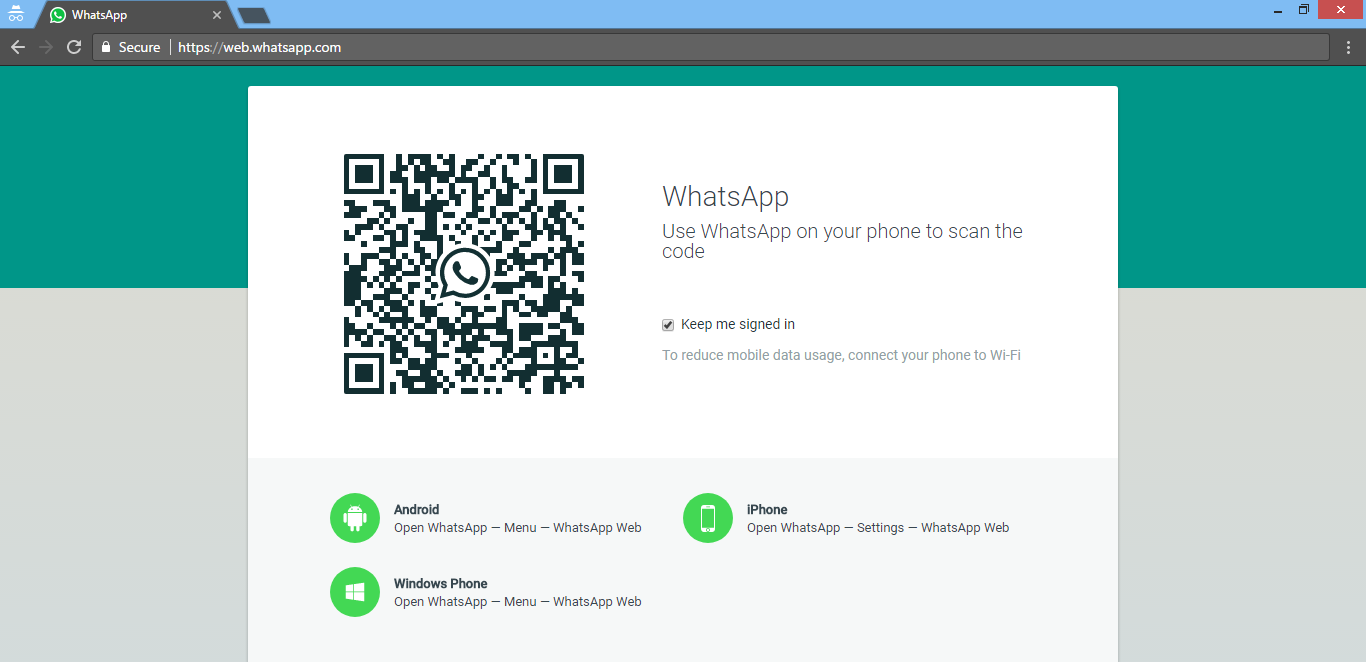Select the WhatsApp browser tab
Screen dimensions: 1366x662
coord(135,15)
